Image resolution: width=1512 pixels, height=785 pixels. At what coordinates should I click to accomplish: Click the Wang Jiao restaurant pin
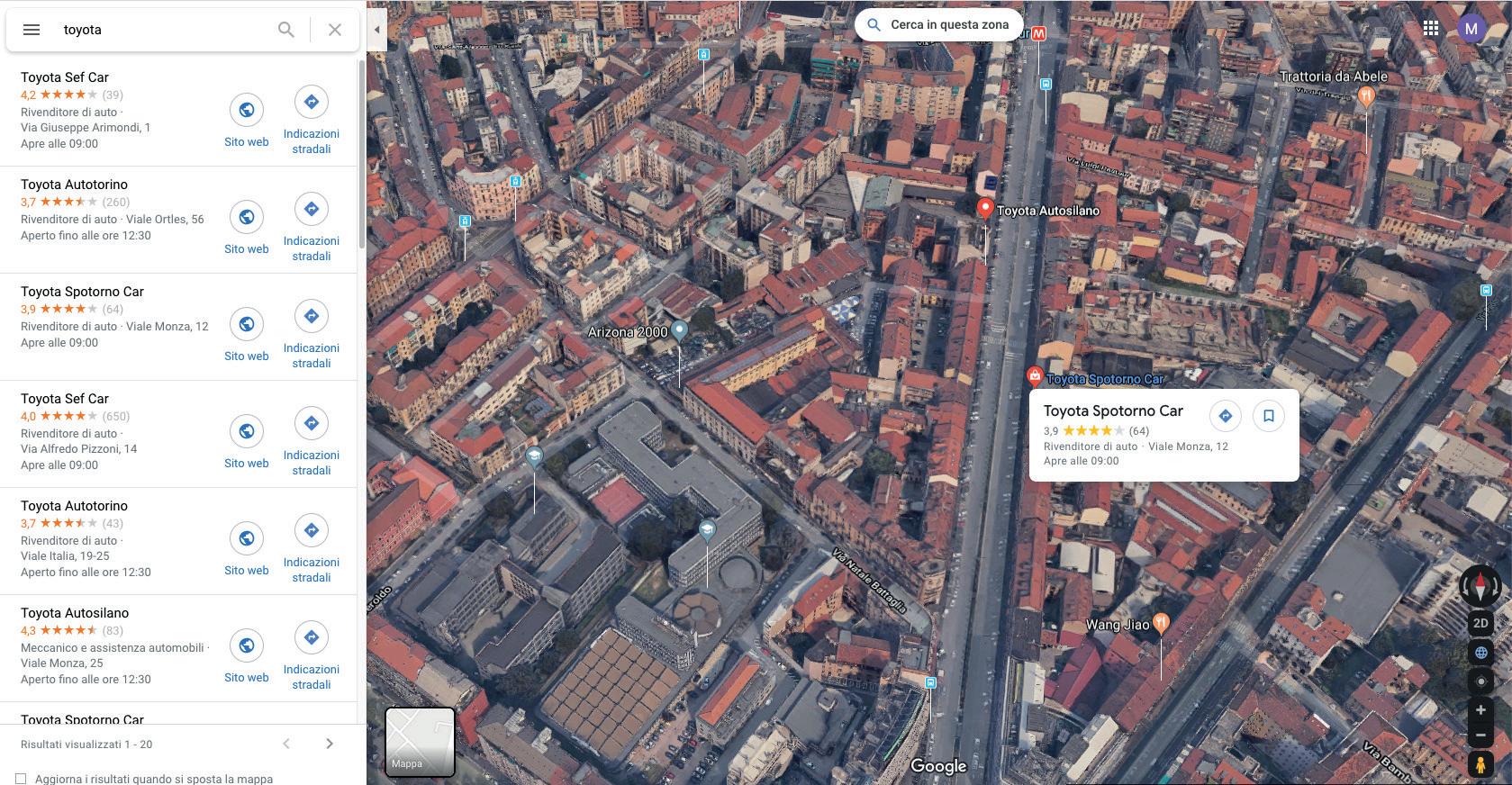[1162, 622]
